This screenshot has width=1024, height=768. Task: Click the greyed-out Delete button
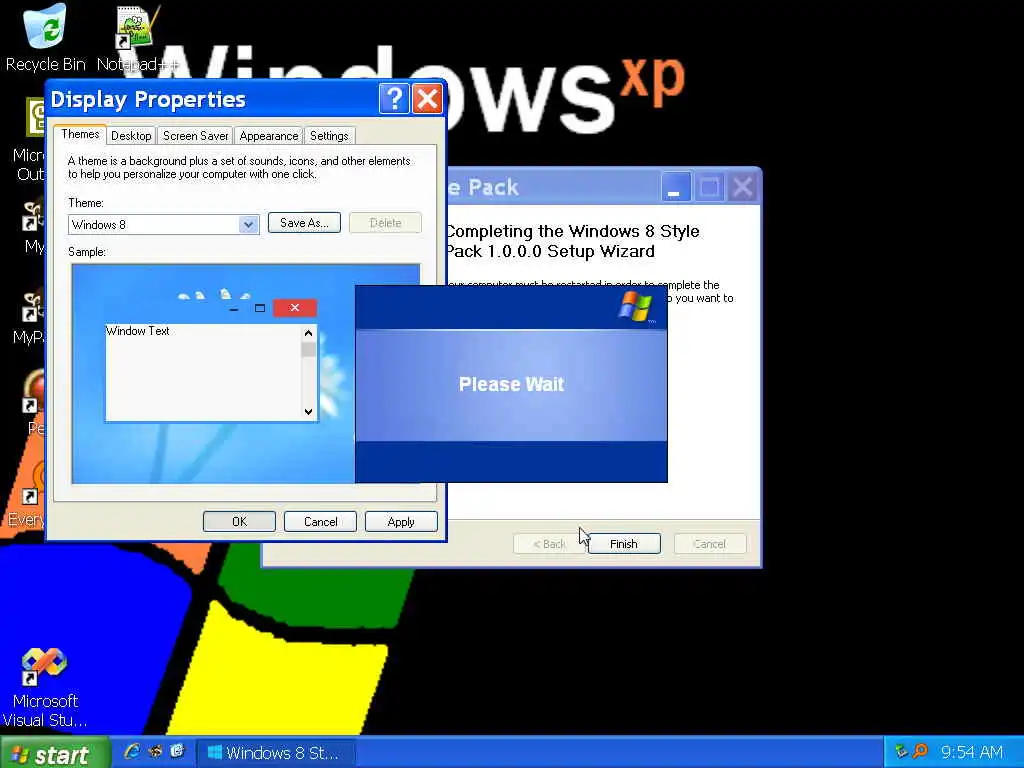tap(385, 223)
